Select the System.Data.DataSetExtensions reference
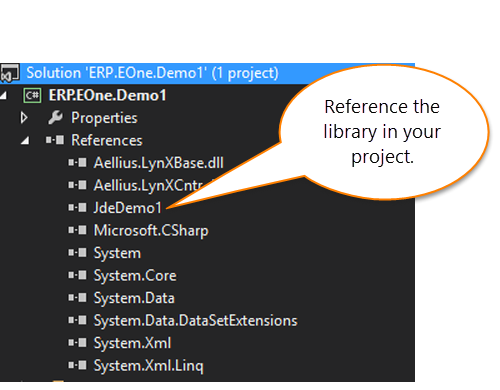Image resolution: width=500 pixels, height=390 pixels. click(x=195, y=321)
